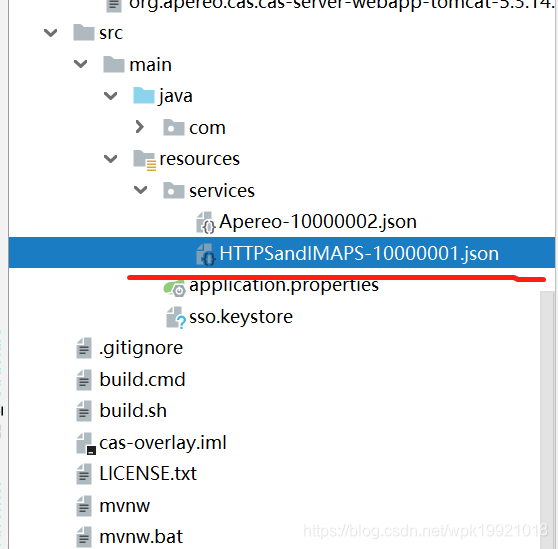
Task: Select build.cmd file name
Action: [x=142, y=380]
